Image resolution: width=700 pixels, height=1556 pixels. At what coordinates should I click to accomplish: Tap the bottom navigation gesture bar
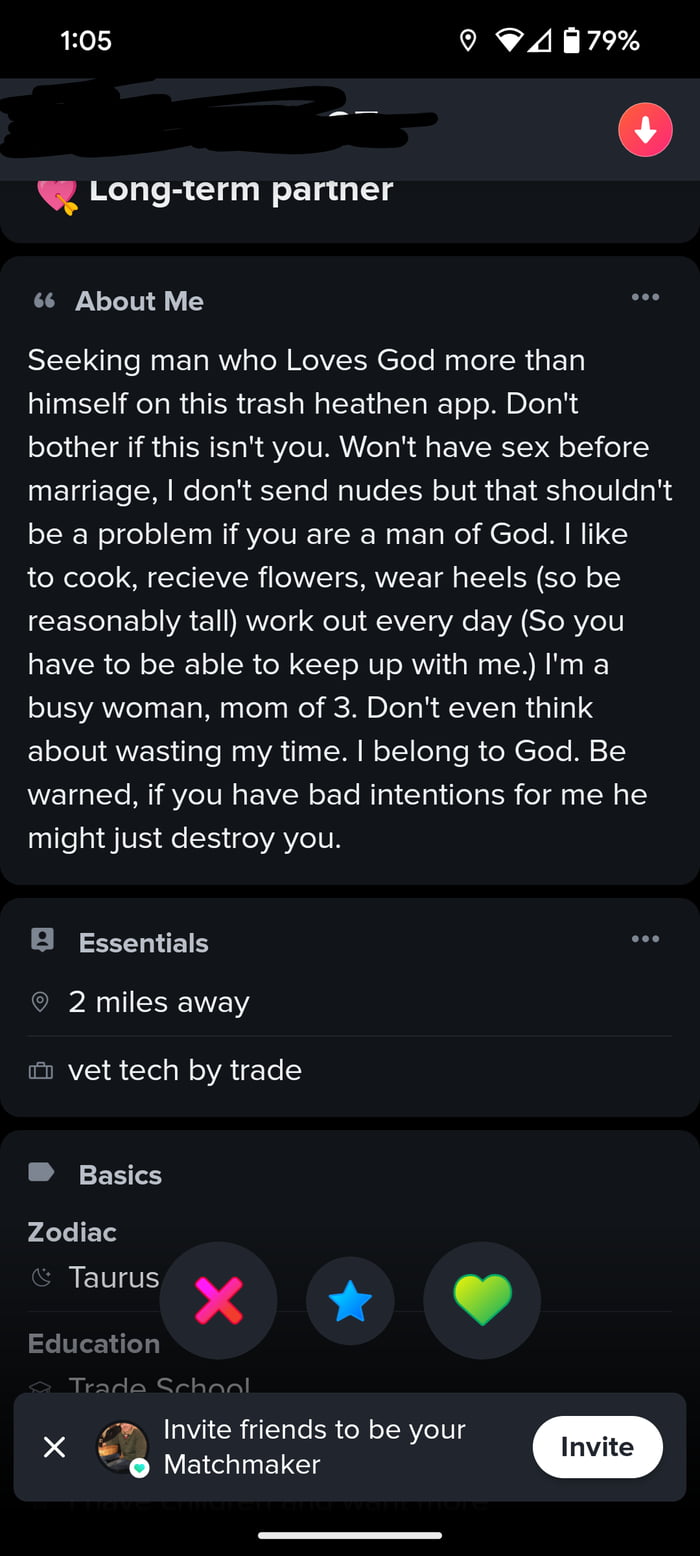(350, 1535)
